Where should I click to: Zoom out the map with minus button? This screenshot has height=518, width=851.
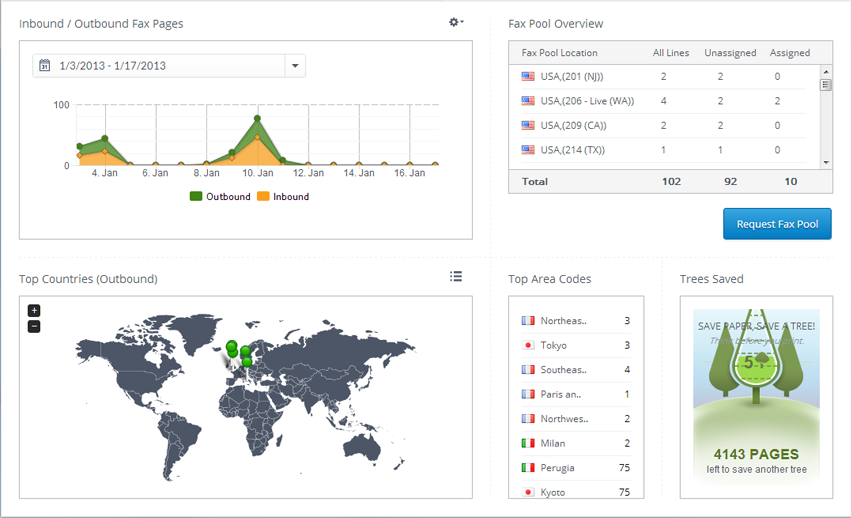[34, 326]
